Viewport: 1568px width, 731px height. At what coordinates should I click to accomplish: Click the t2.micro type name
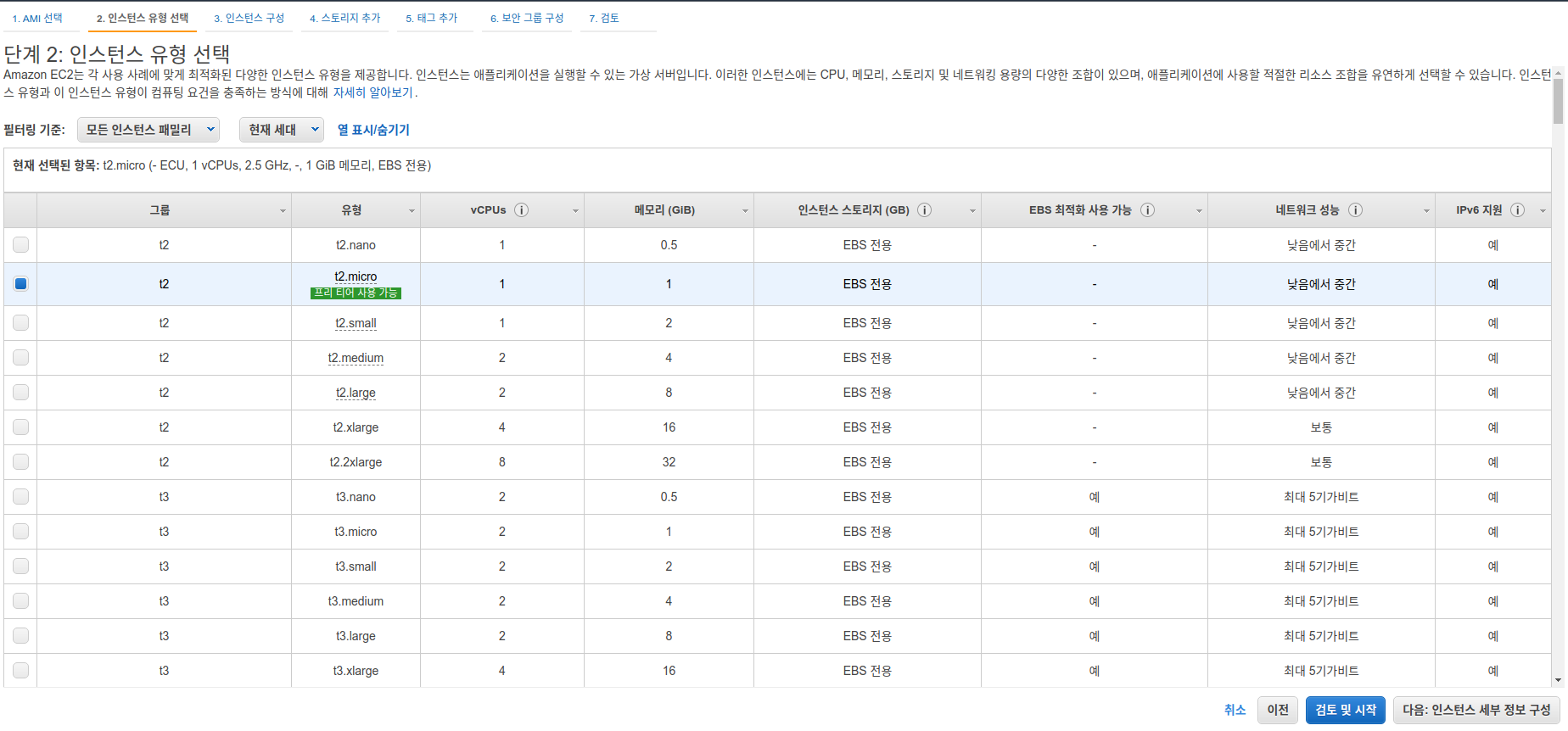pyautogui.click(x=356, y=276)
